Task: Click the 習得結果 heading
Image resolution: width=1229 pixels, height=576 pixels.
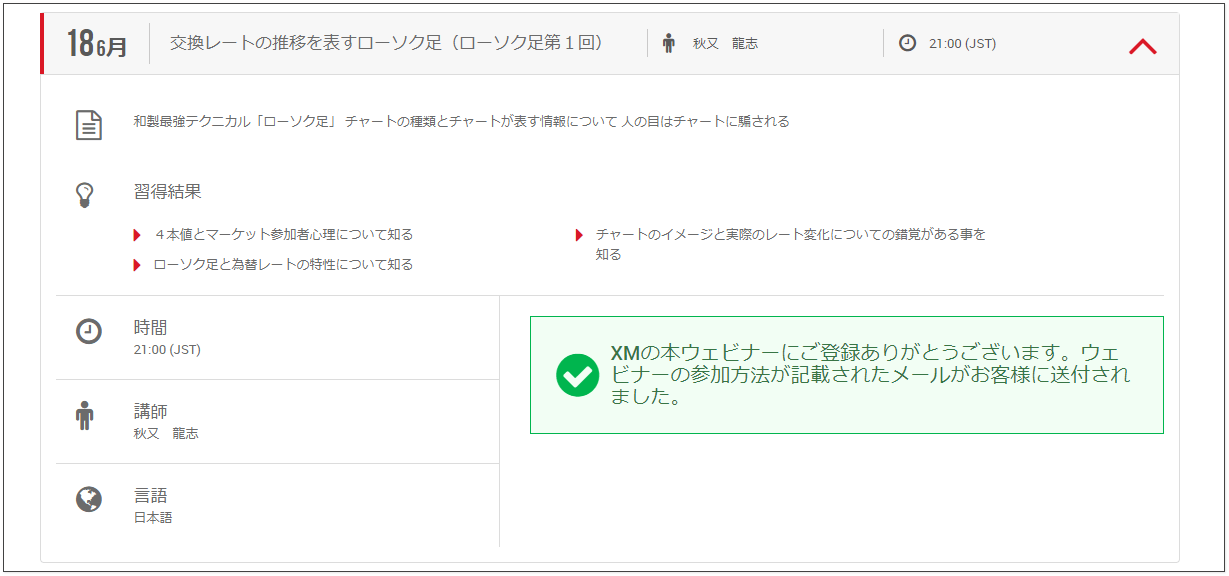Action: pyautogui.click(x=167, y=191)
